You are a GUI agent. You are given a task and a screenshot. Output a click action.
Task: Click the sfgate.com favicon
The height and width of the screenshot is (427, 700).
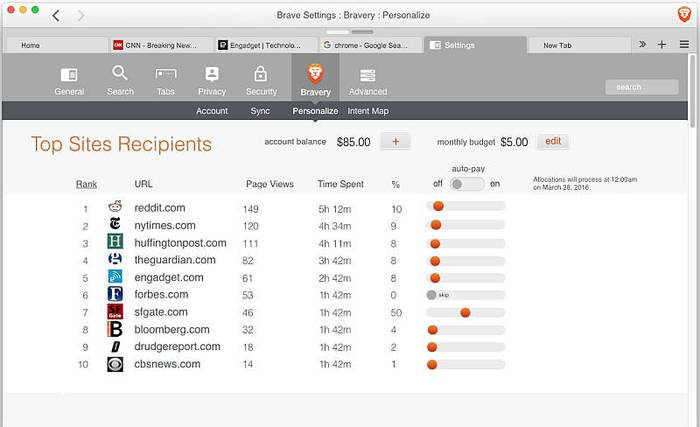115,311
